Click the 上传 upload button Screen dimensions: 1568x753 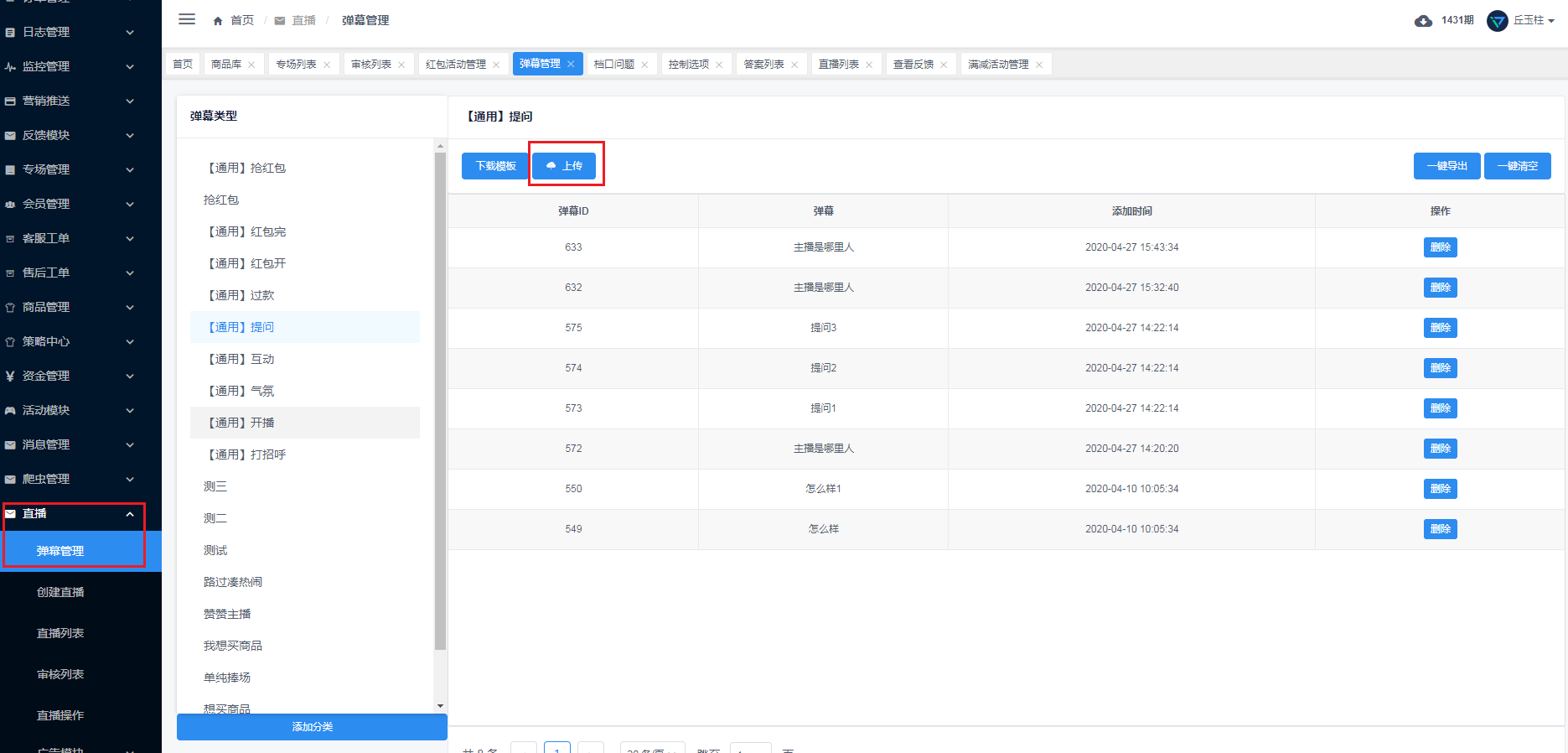(x=564, y=166)
